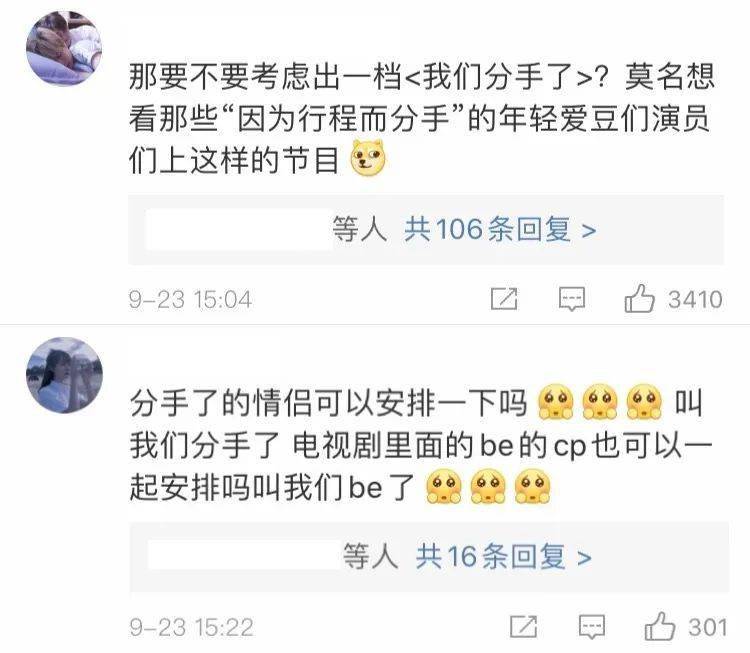750x653 pixels.
Task: Tap the doge emoji in first comment
Action: [368, 158]
